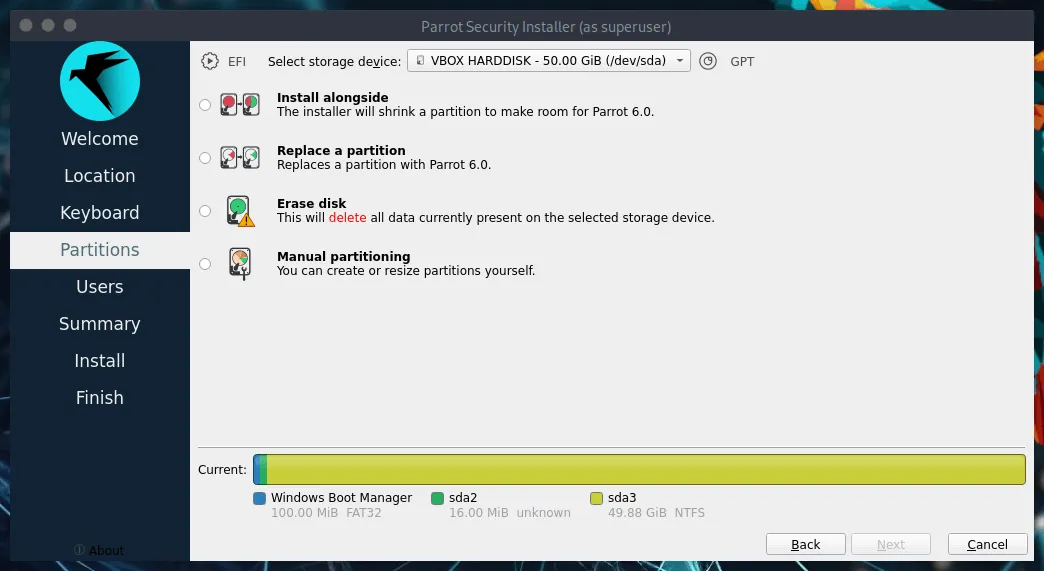
Task: Click the Back button
Action: pyautogui.click(x=806, y=544)
